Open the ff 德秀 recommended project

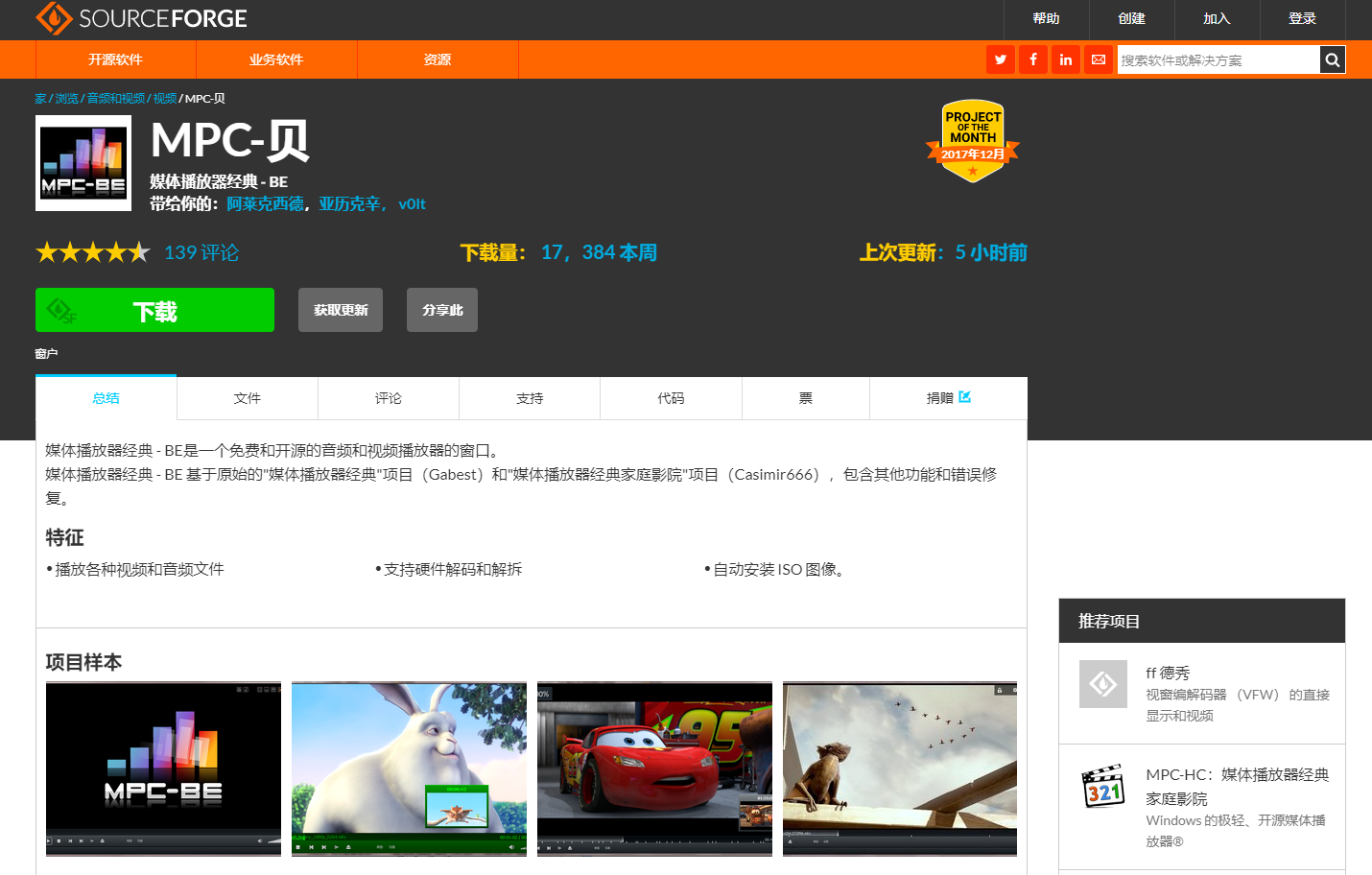click(x=1167, y=673)
